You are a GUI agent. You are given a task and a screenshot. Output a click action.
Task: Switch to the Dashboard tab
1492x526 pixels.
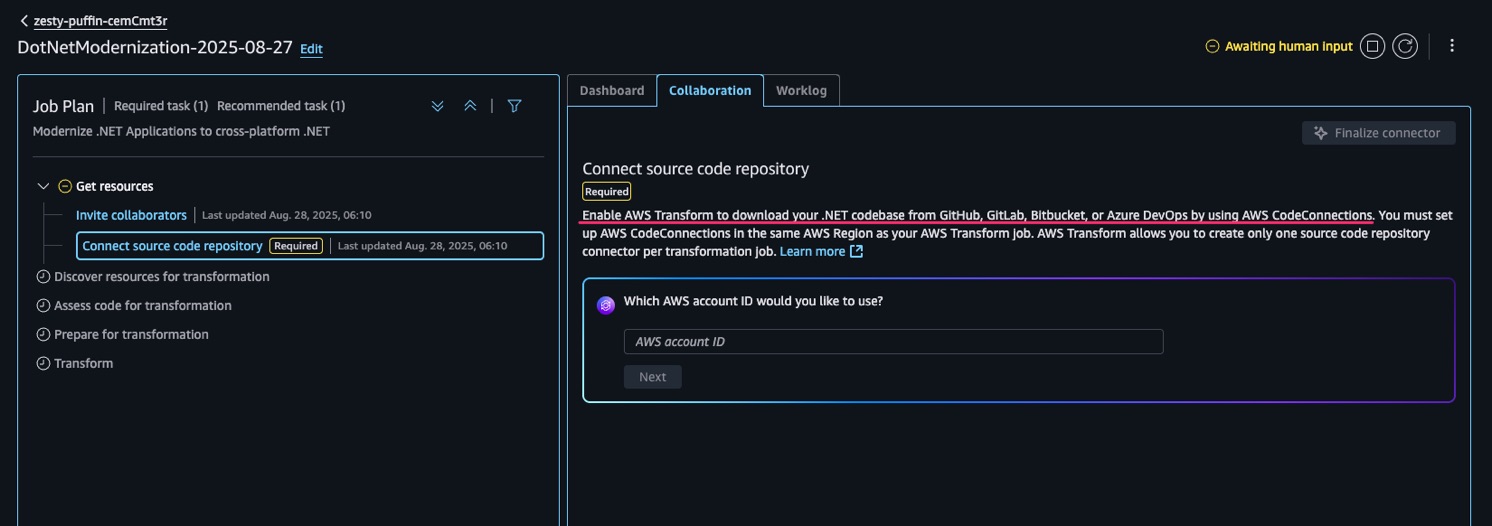click(612, 90)
